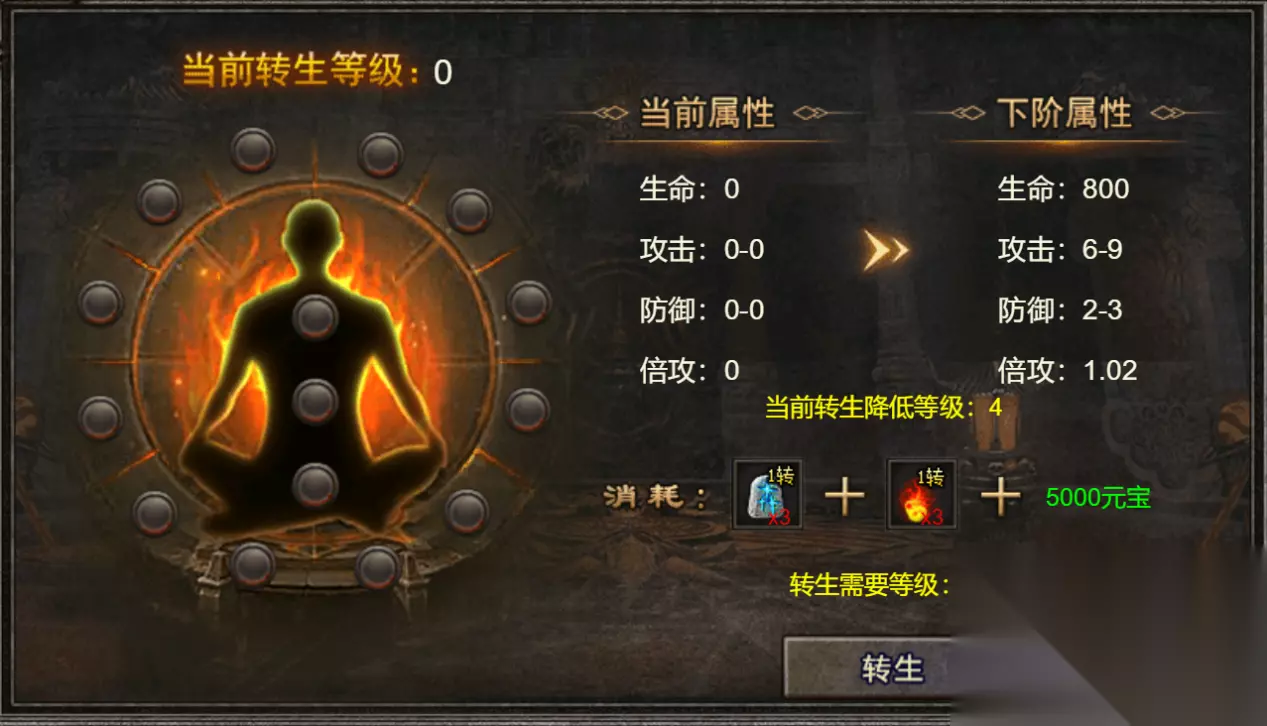Viewport: 1267px width, 726px height.
Task: Click the meditating figure's lowest center orb
Action: (x=316, y=485)
